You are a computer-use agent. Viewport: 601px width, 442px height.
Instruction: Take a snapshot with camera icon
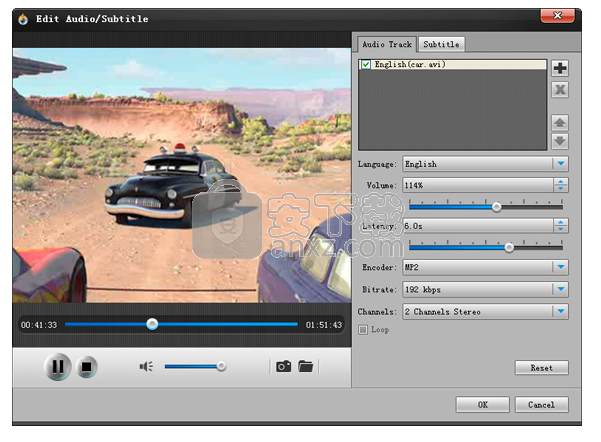click(283, 367)
